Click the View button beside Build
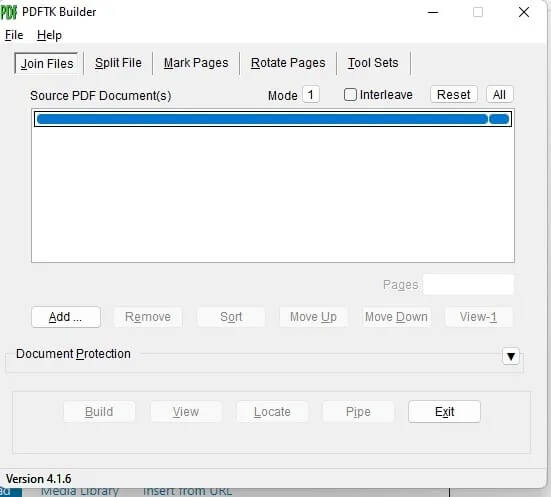This screenshot has height=497, width=551. point(186,412)
